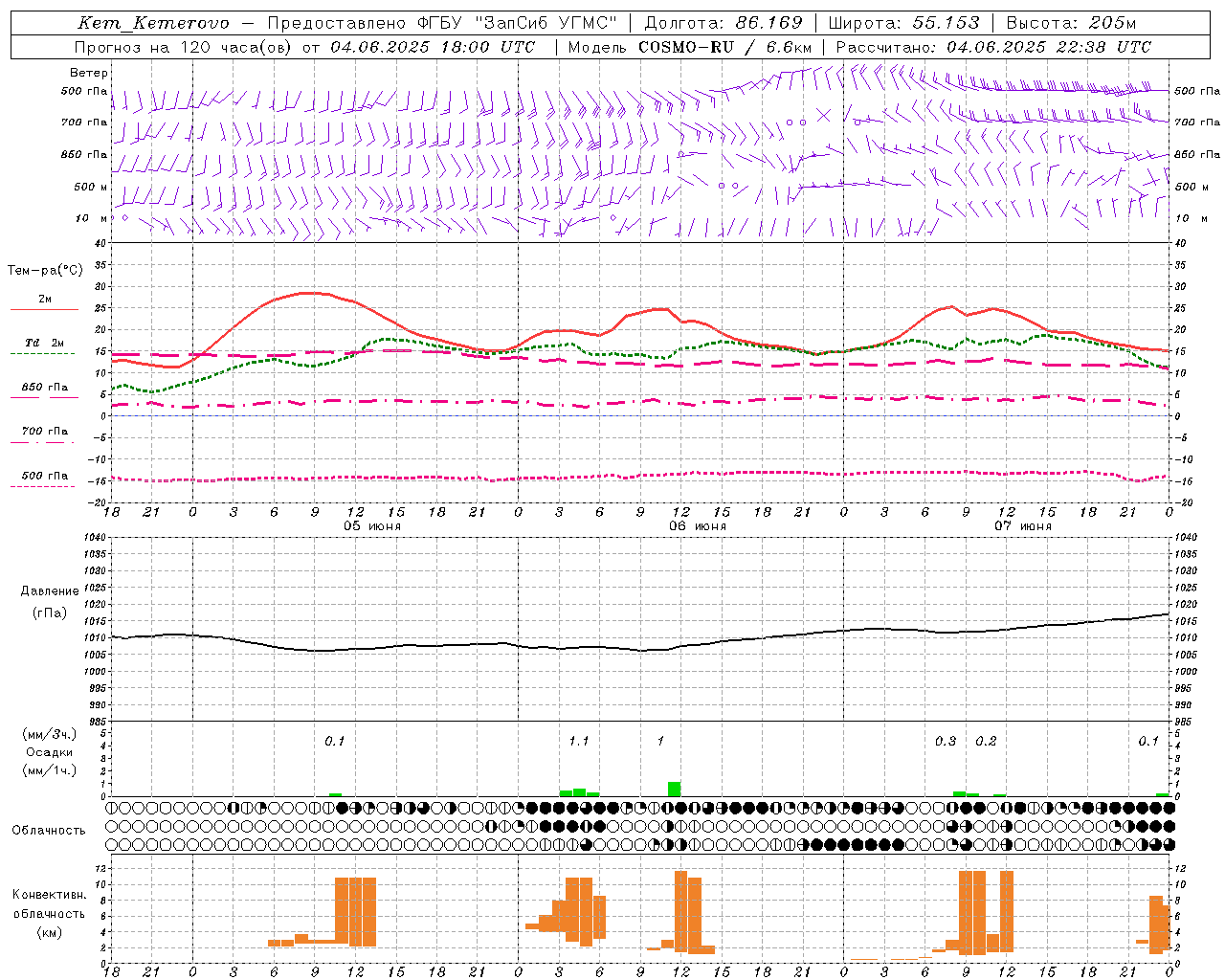
Task: Click the '(мм/3ч.)' precipitation unit label
Action: click(50, 734)
